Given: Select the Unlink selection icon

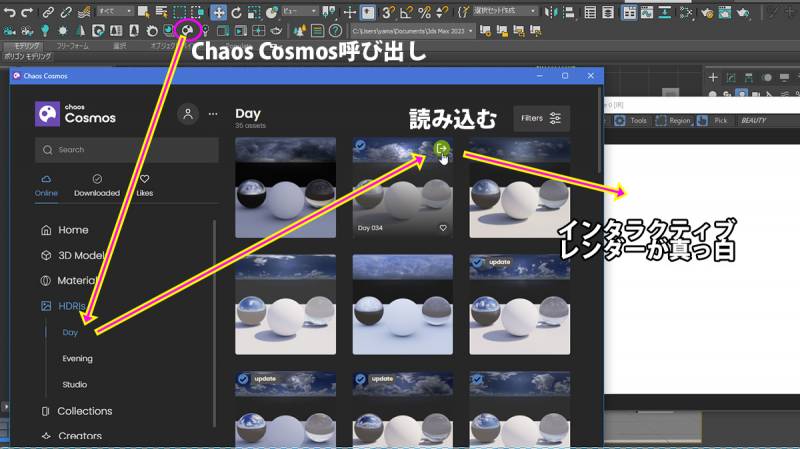Looking at the screenshot, I should coord(66,12).
